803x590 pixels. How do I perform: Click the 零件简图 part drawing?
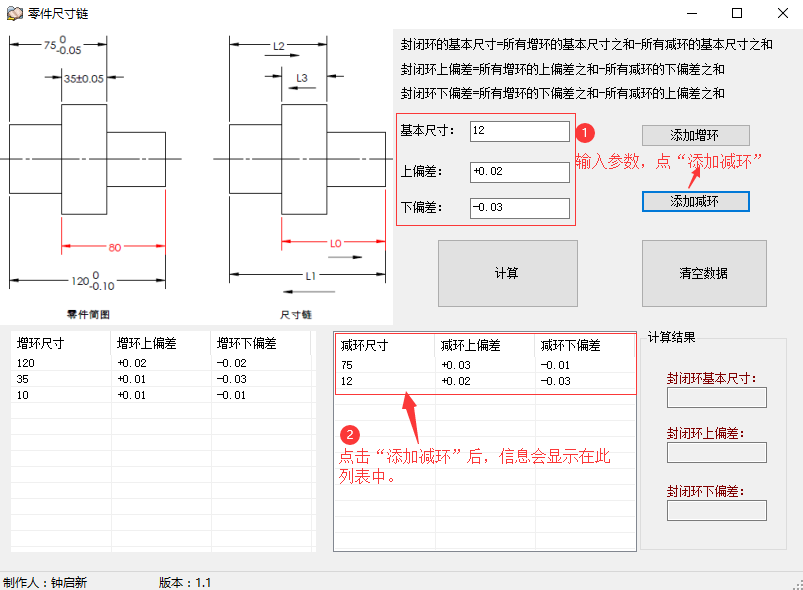(91, 177)
